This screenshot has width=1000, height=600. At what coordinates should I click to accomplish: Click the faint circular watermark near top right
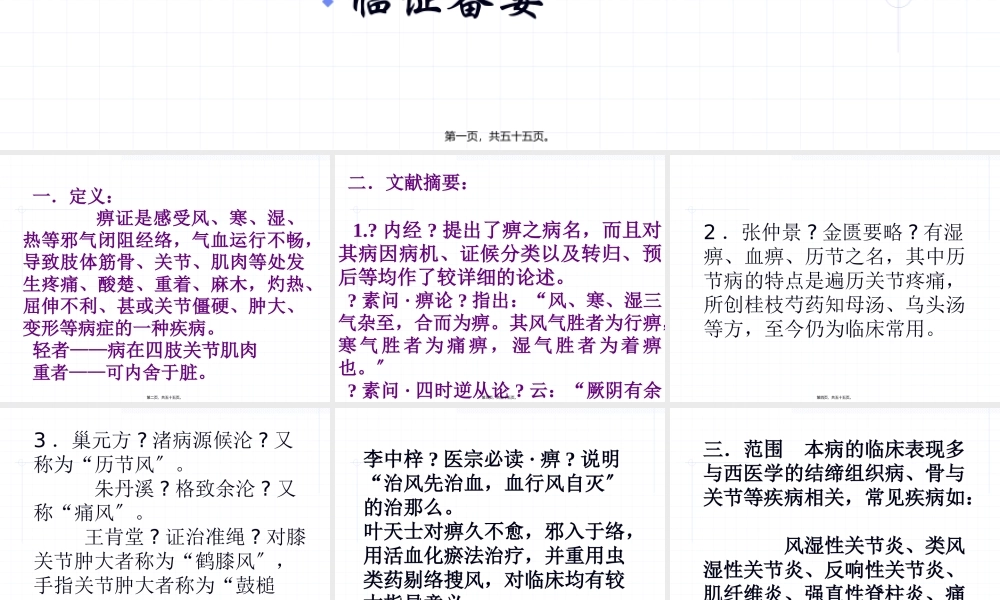[899, 4]
